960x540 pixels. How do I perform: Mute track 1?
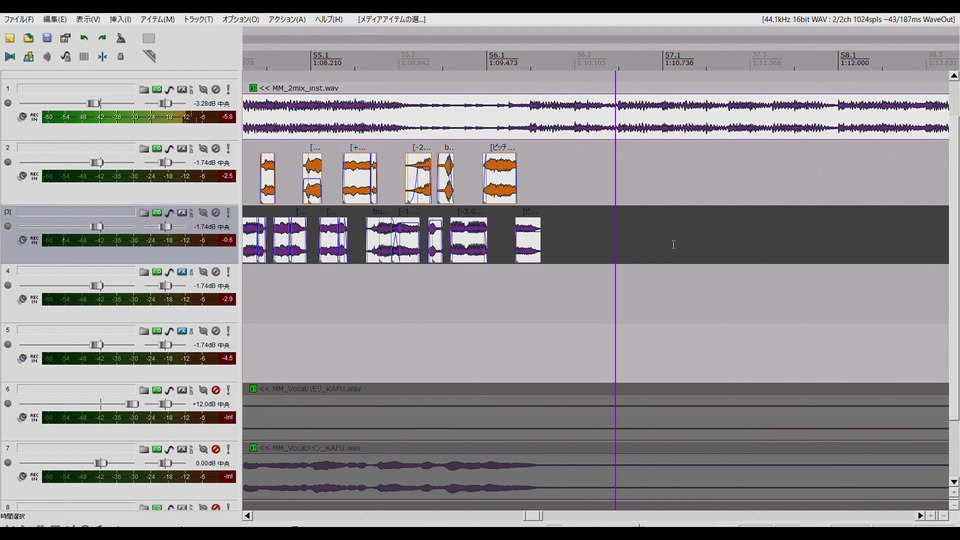[x=216, y=89]
